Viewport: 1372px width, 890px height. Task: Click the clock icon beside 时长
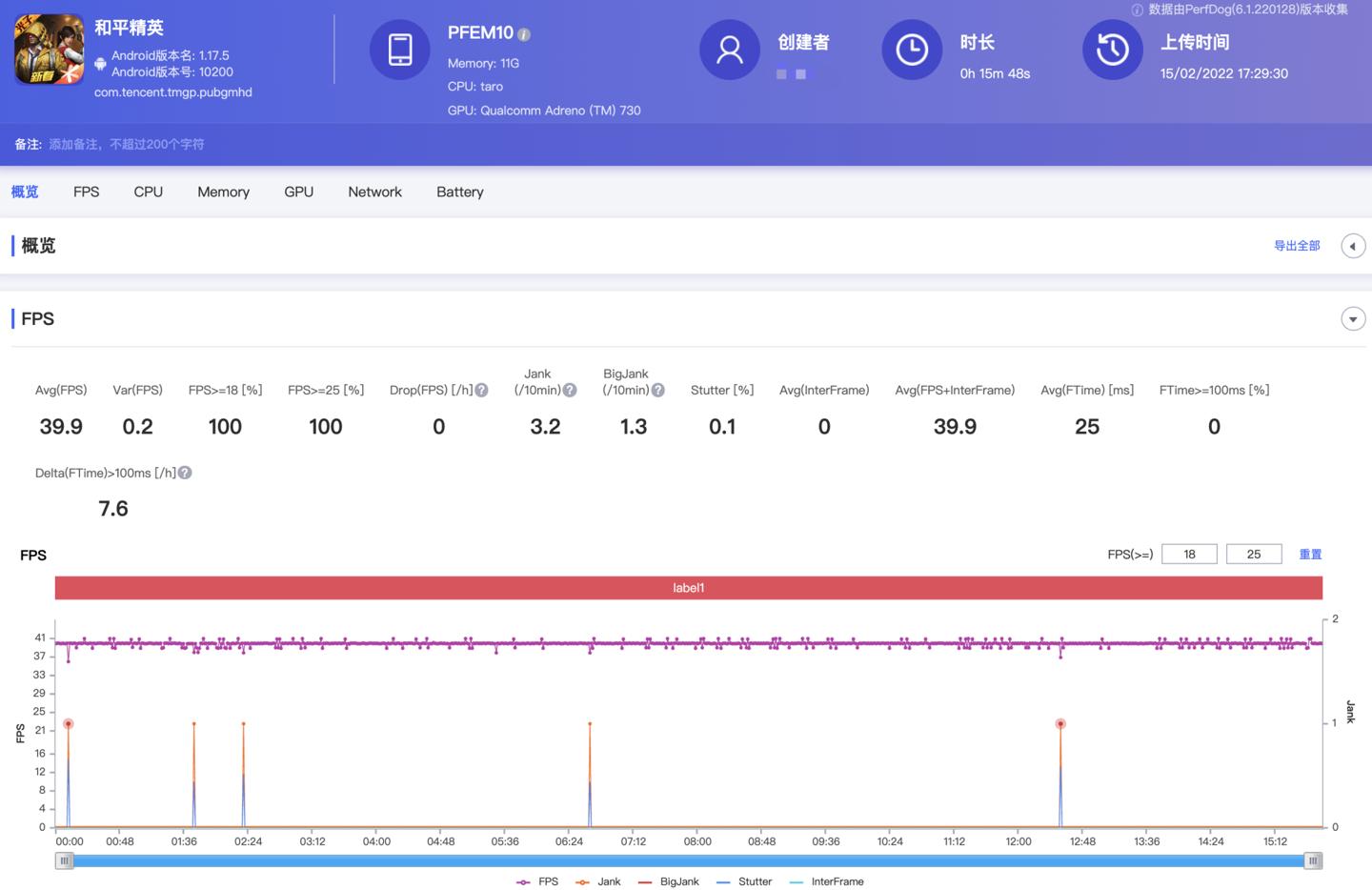[x=912, y=50]
